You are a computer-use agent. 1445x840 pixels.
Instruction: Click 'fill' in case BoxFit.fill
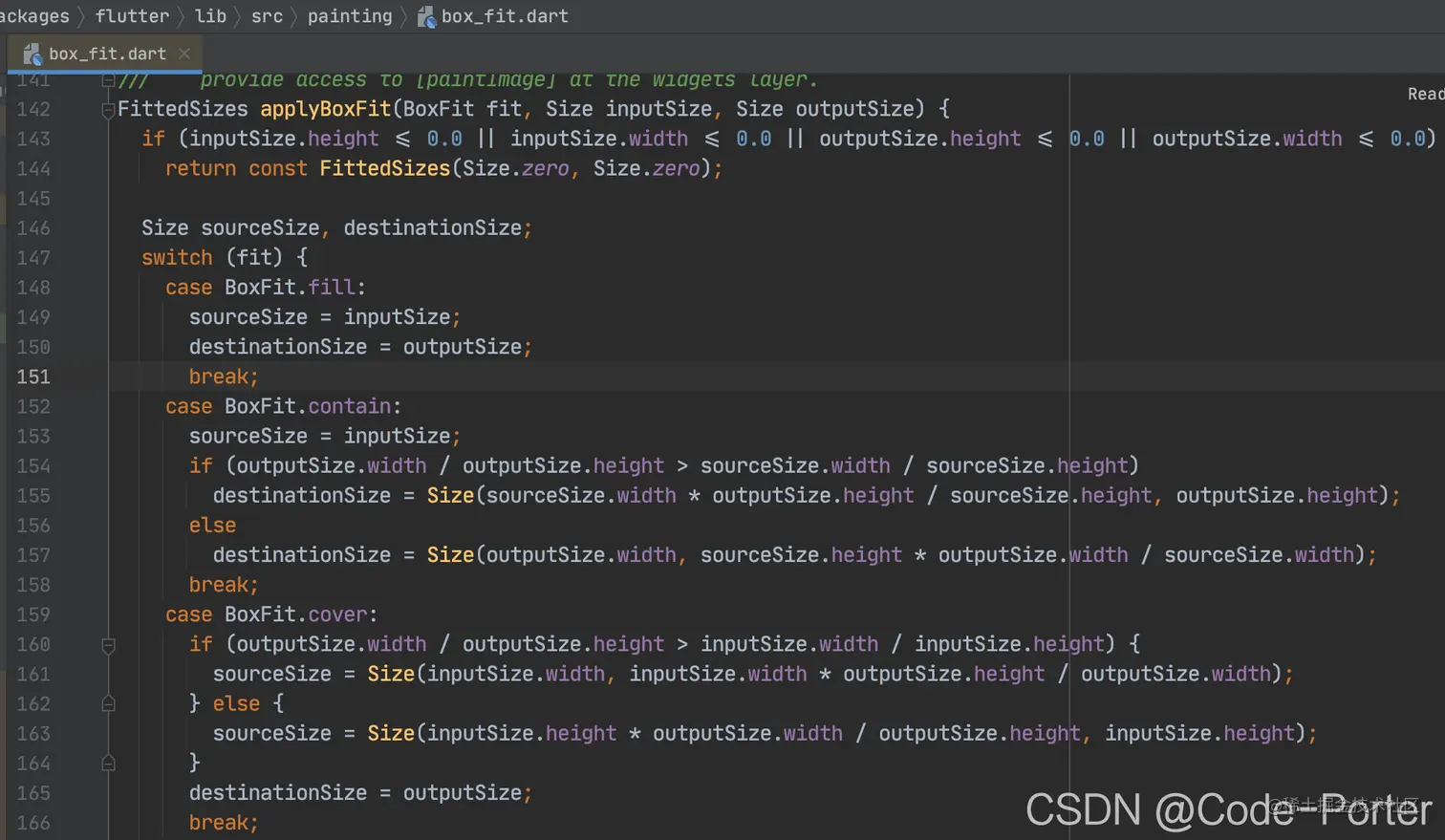332,288
